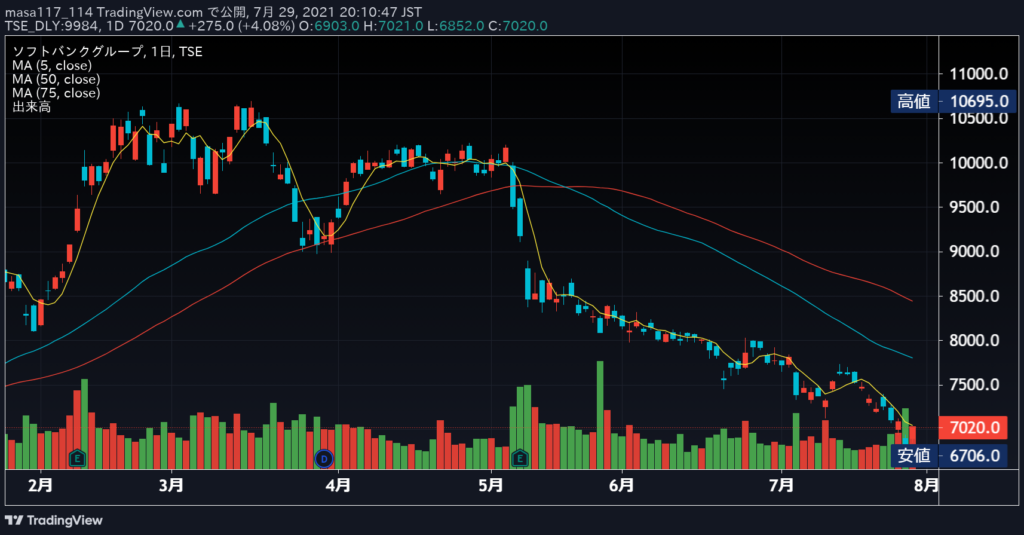1024x535 pixels.
Task: Click the 9000.0 price axis value
Action: coord(974,251)
